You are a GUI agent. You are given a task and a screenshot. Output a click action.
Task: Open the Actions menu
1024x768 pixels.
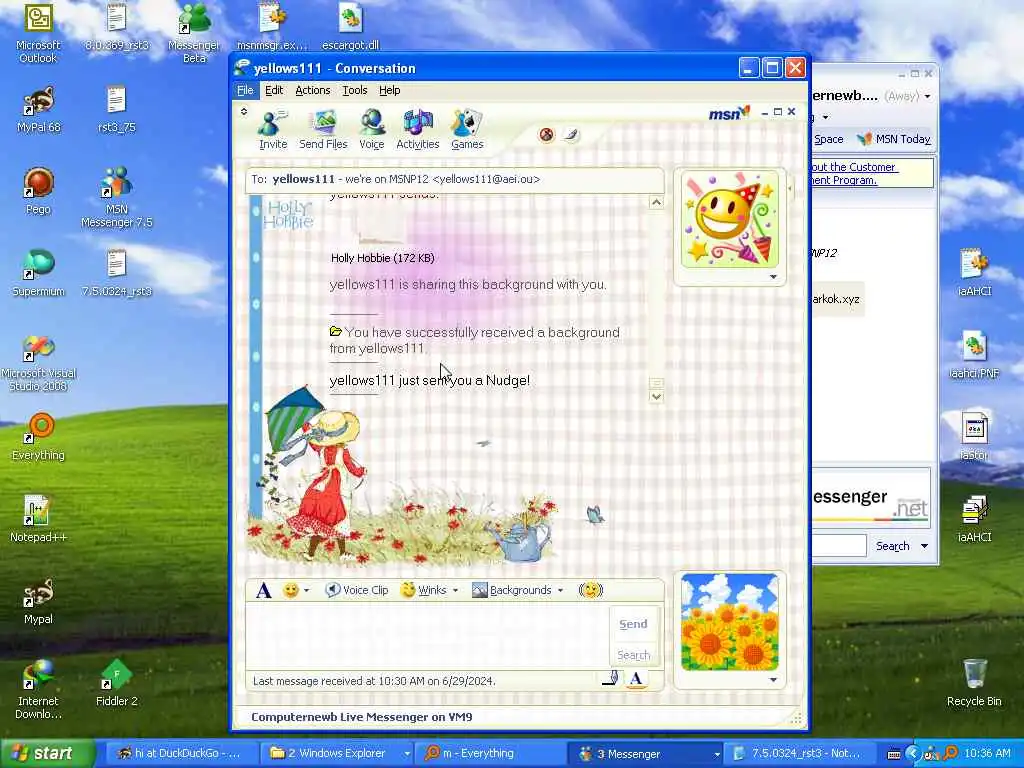pos(312,90)
